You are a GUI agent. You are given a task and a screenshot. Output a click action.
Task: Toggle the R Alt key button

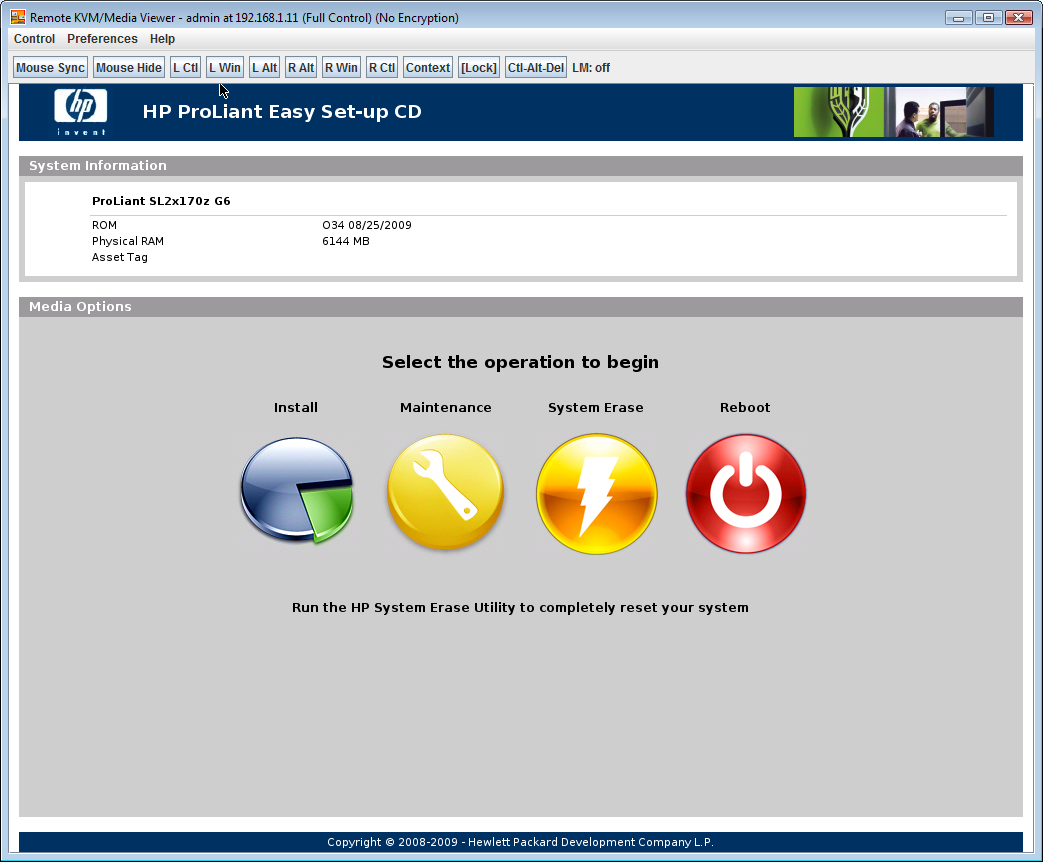tap(301, 67)
